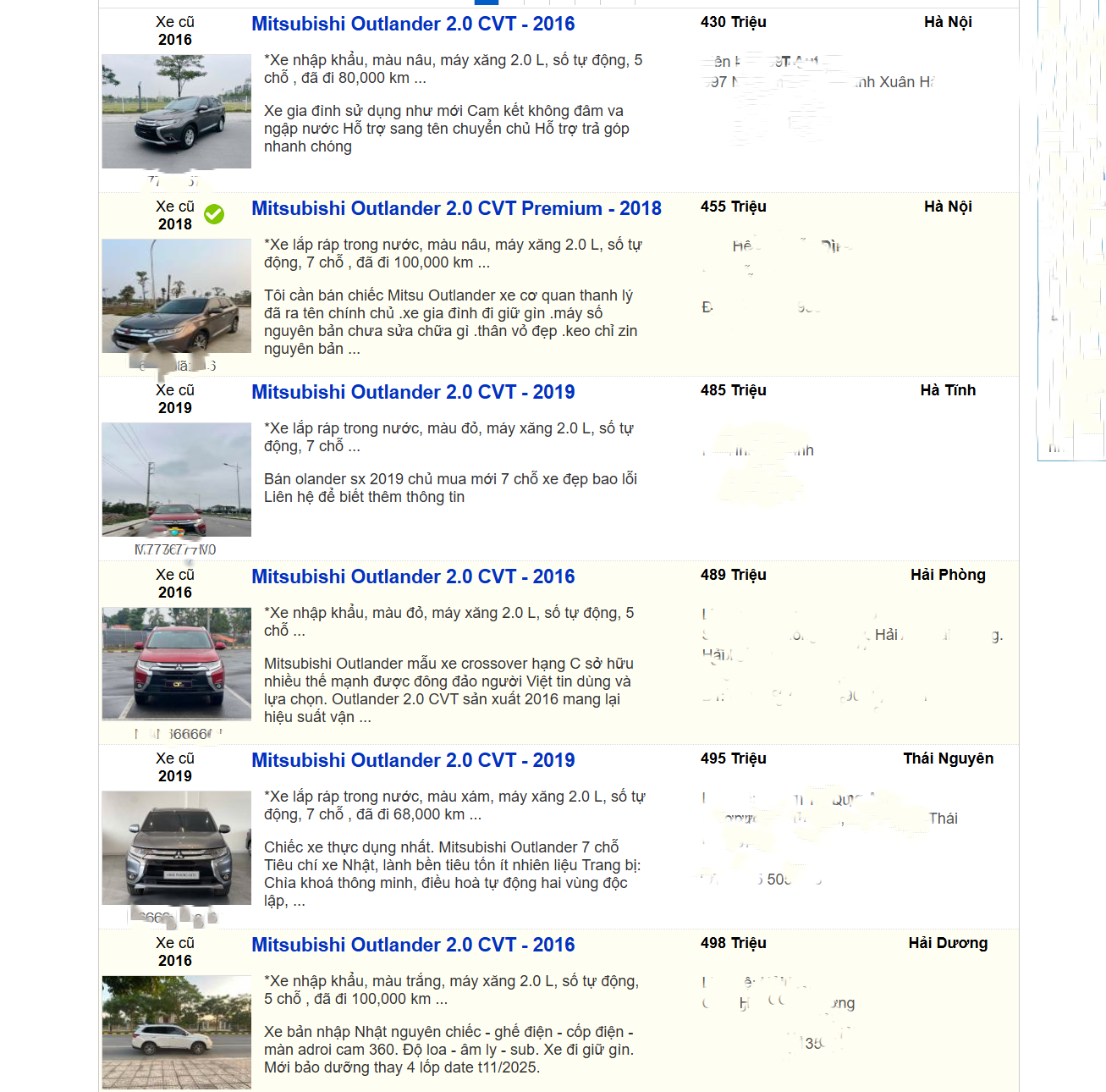Open the 430 Triệu Outlander 2016 listing title
Image resolution: width=1106 pixels, height=1092 pixels.
pyautogui.click(x=413, y=24)
